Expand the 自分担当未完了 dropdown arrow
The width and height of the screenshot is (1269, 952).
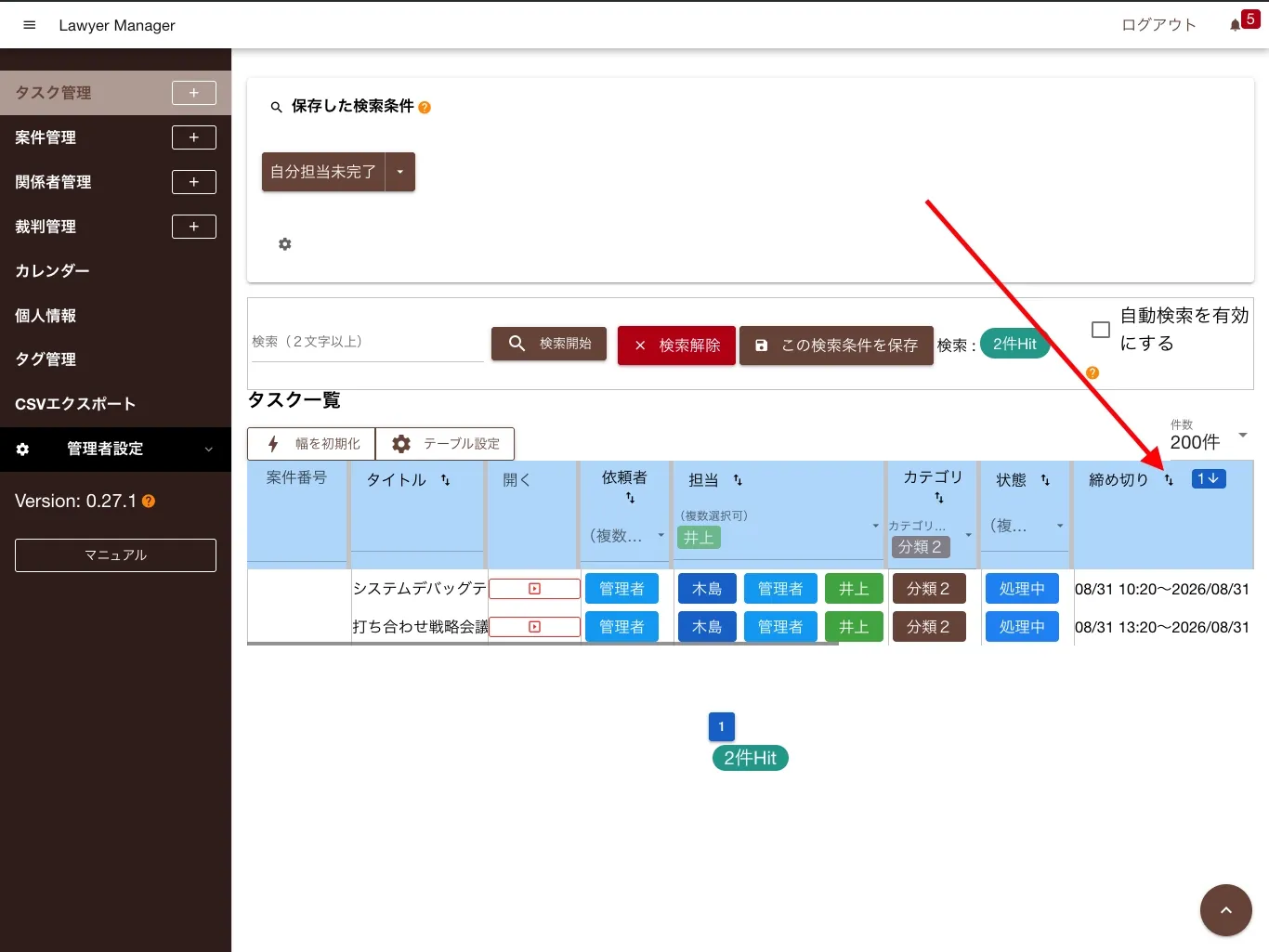point(400,172)
